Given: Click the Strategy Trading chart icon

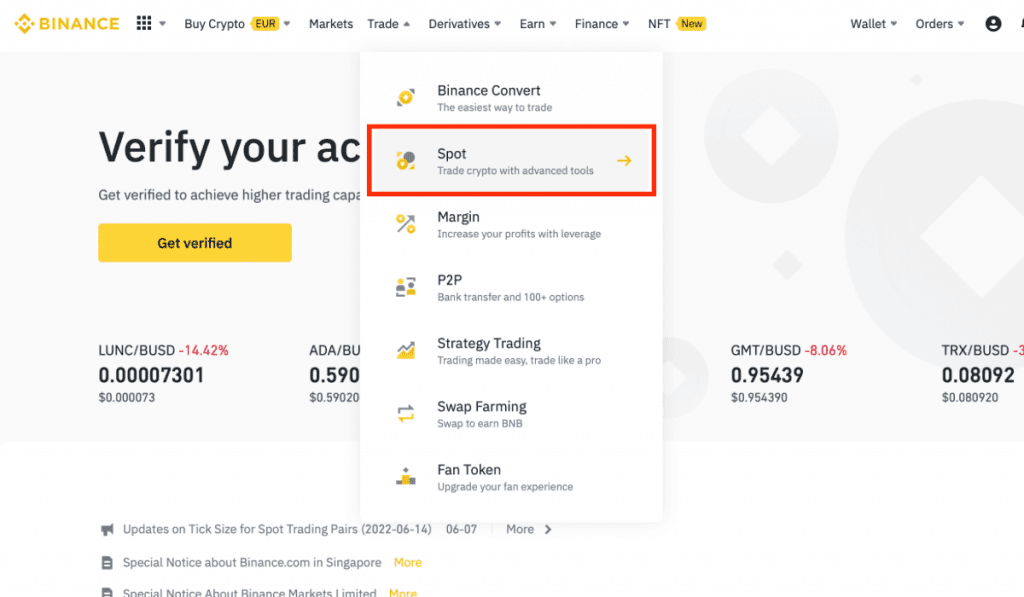Looking at the screenshot, I should point(405,351).
